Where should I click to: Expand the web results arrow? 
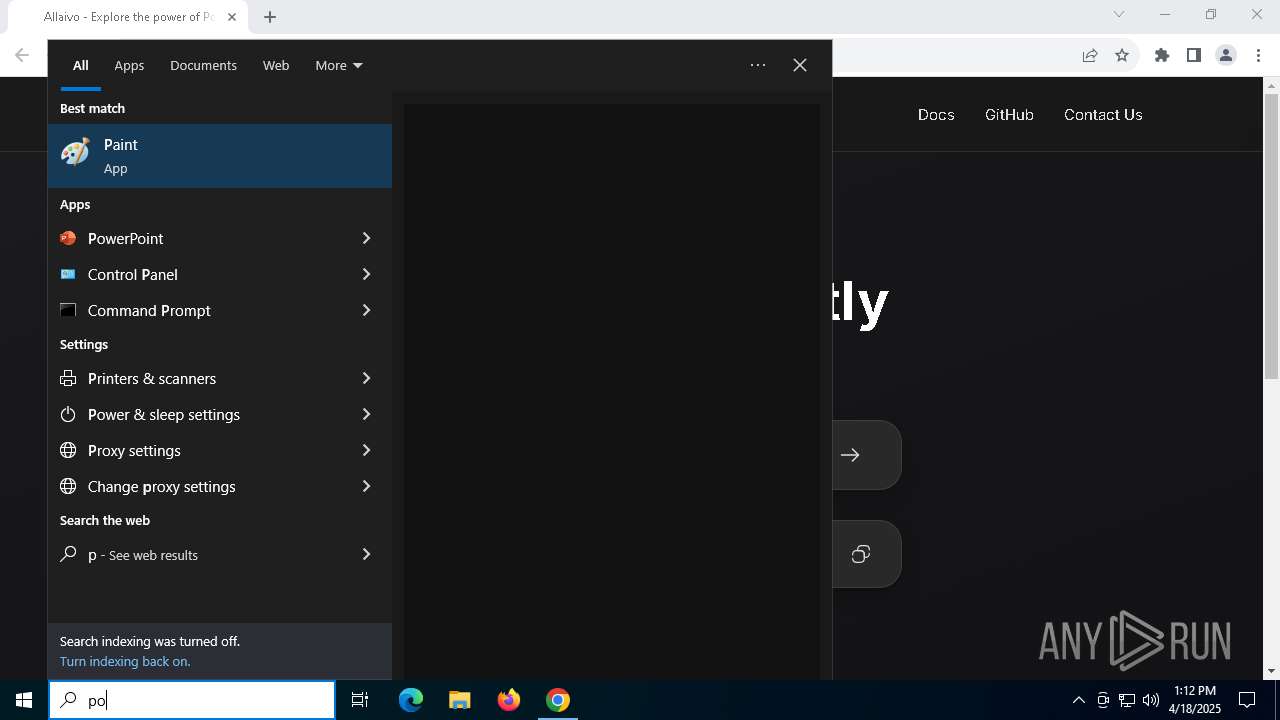366,554
